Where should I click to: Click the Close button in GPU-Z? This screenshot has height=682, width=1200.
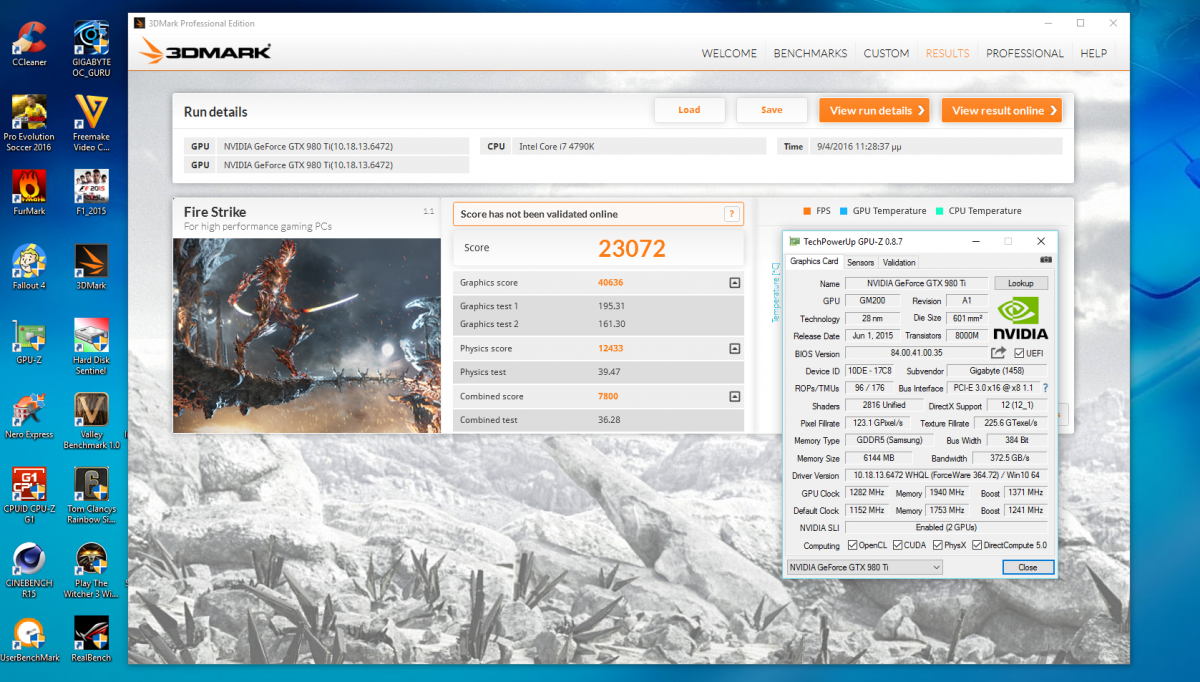click(1028, 567)
